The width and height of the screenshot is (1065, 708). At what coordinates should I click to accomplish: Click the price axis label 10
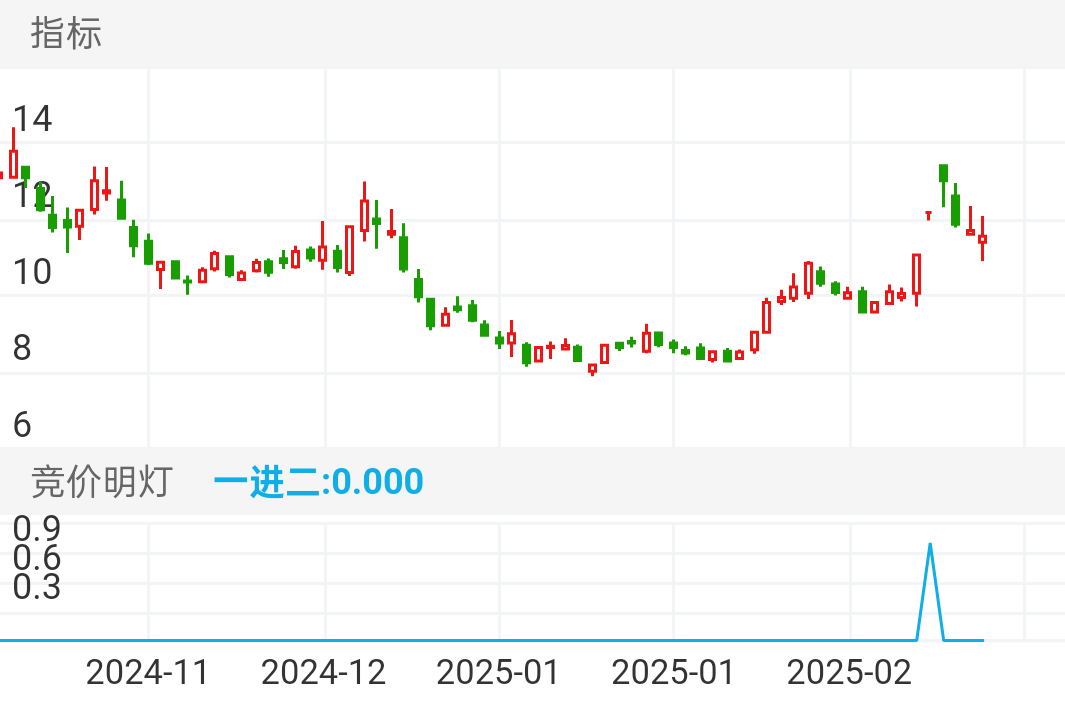pos(32,272)
